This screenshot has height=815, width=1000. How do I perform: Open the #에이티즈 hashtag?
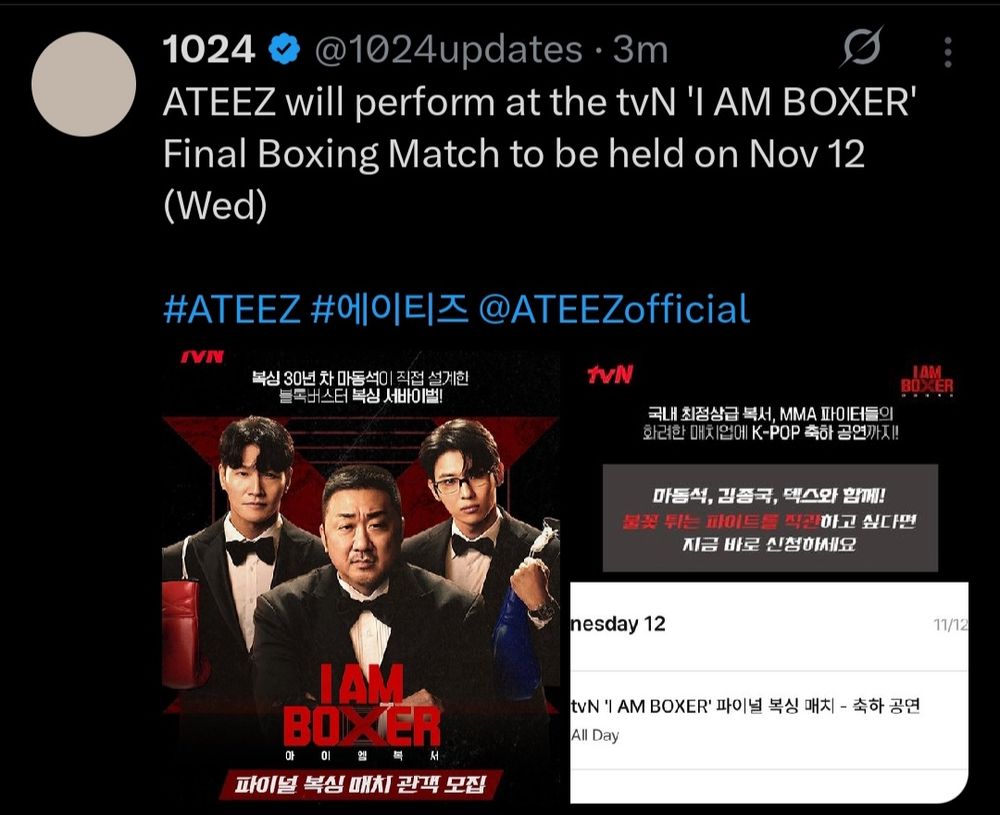(x=389, y=309)
